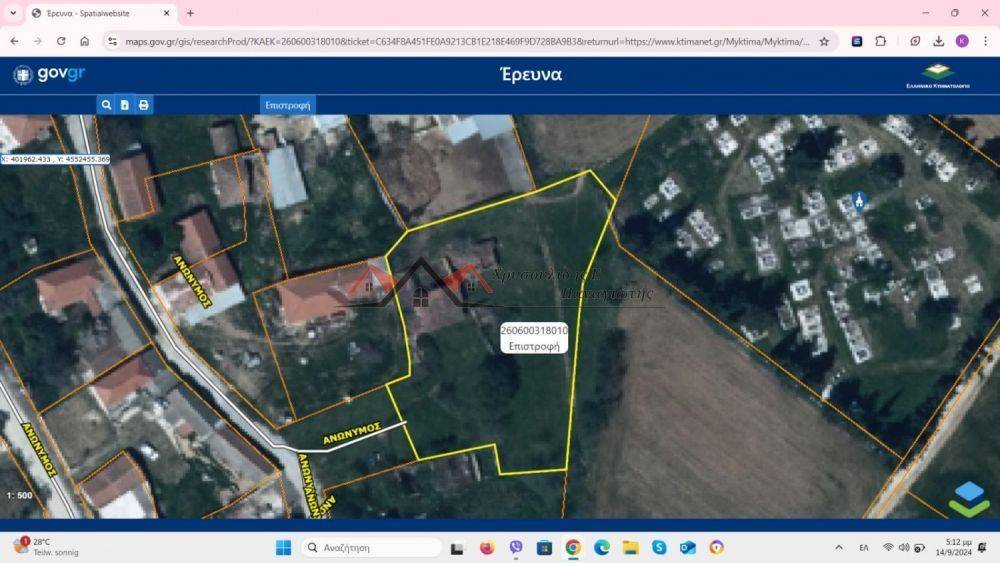Open browser extensions puzzle icon
Screen dimensions: 1000x563
pos(881,41)
